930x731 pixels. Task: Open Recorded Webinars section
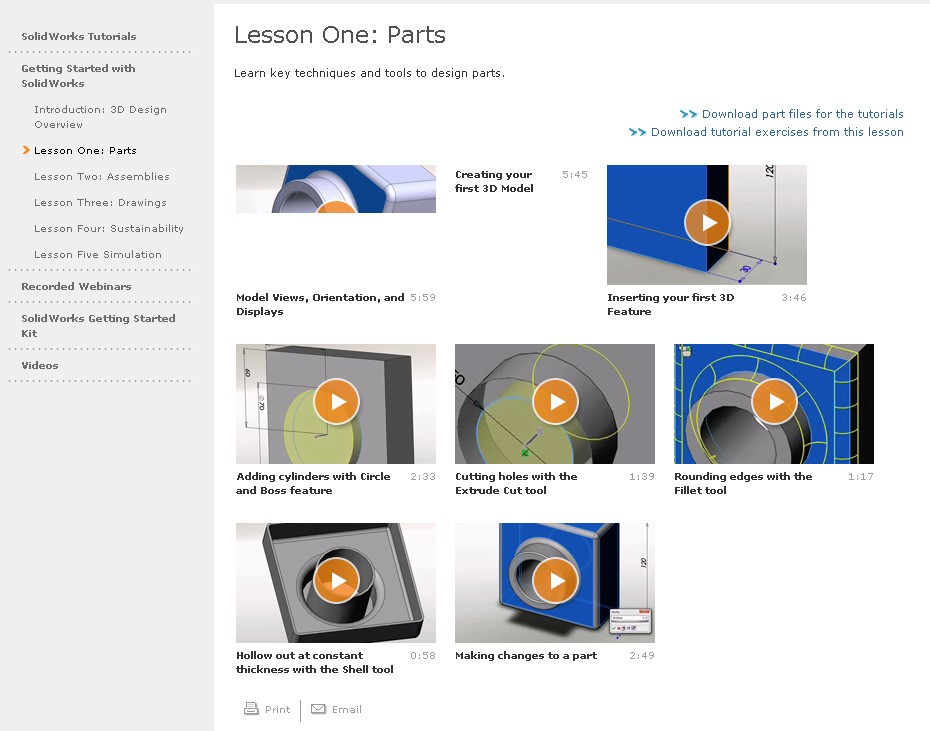[76, 287]
